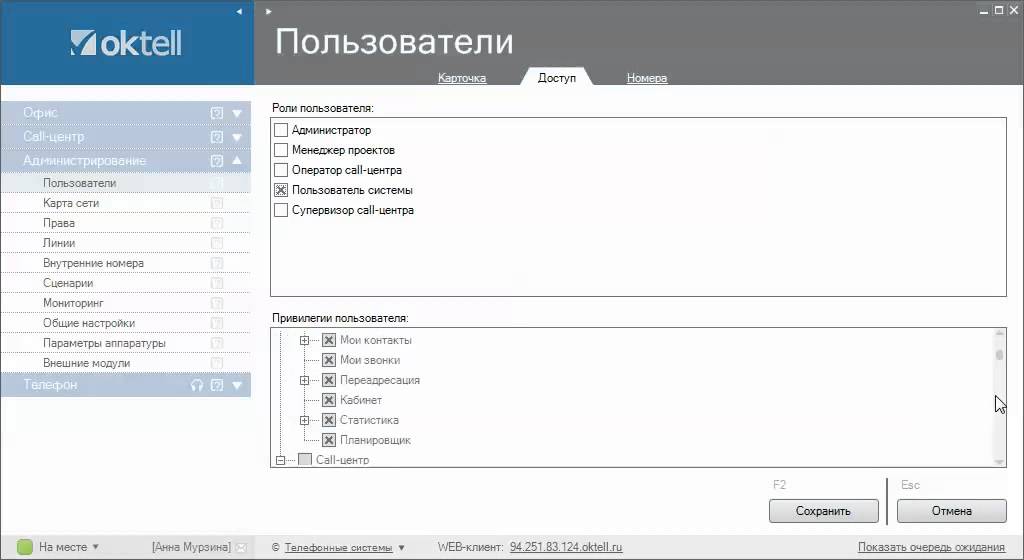Viewport: 1024px width, 560px height.
Task: Open help icon beside Телефон section
Action: tap(217, 385)
